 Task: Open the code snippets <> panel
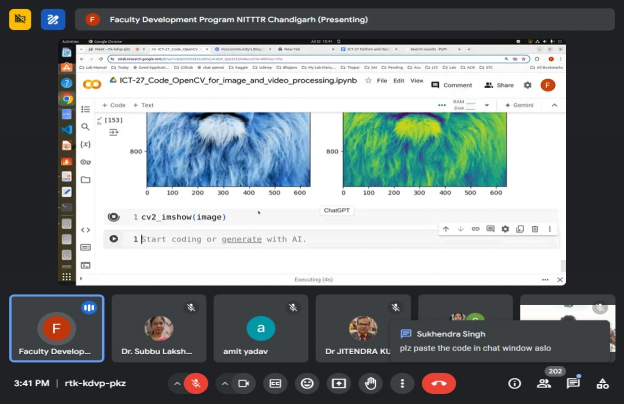86,230
